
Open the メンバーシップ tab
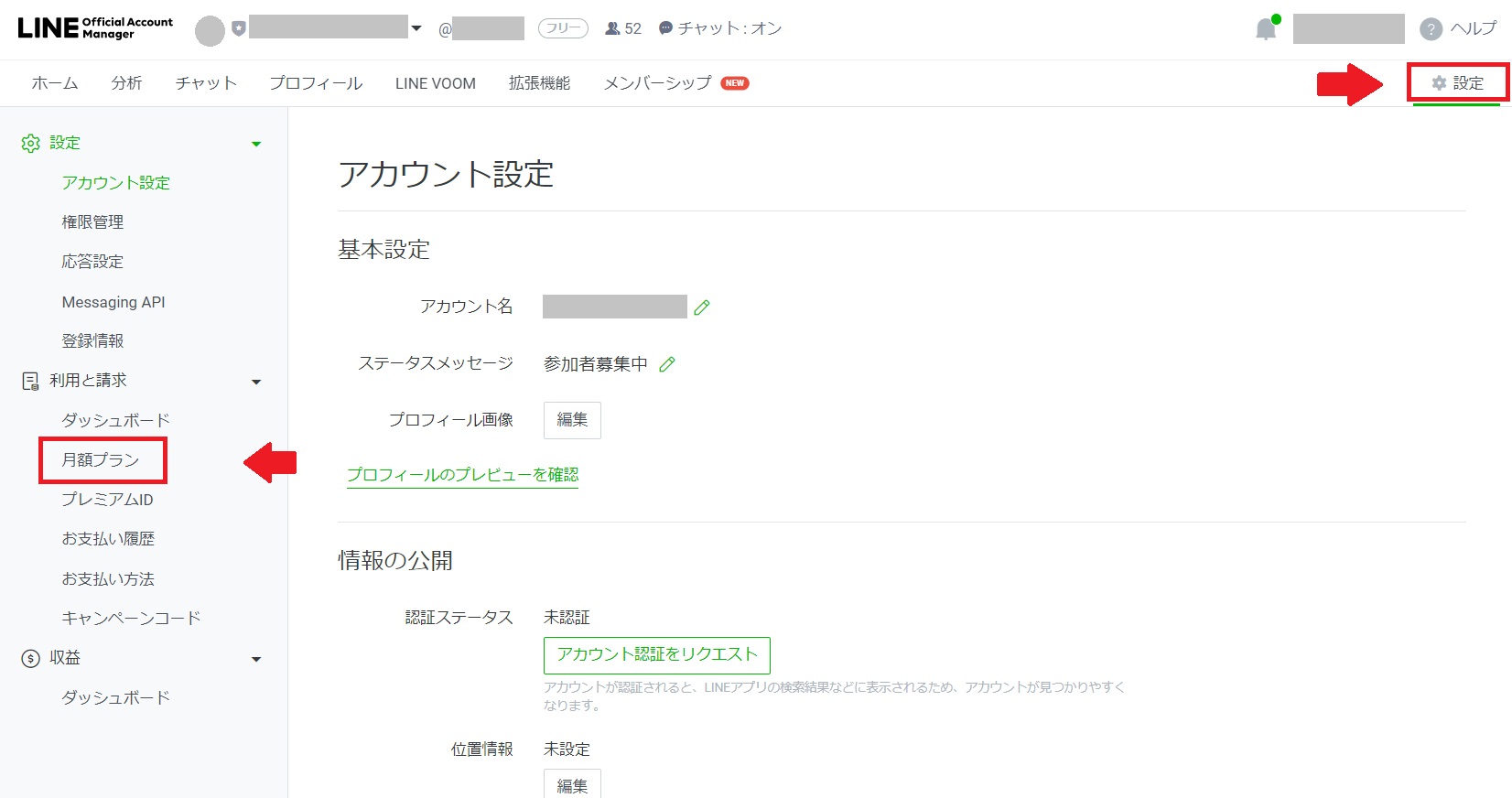(657, 83)
